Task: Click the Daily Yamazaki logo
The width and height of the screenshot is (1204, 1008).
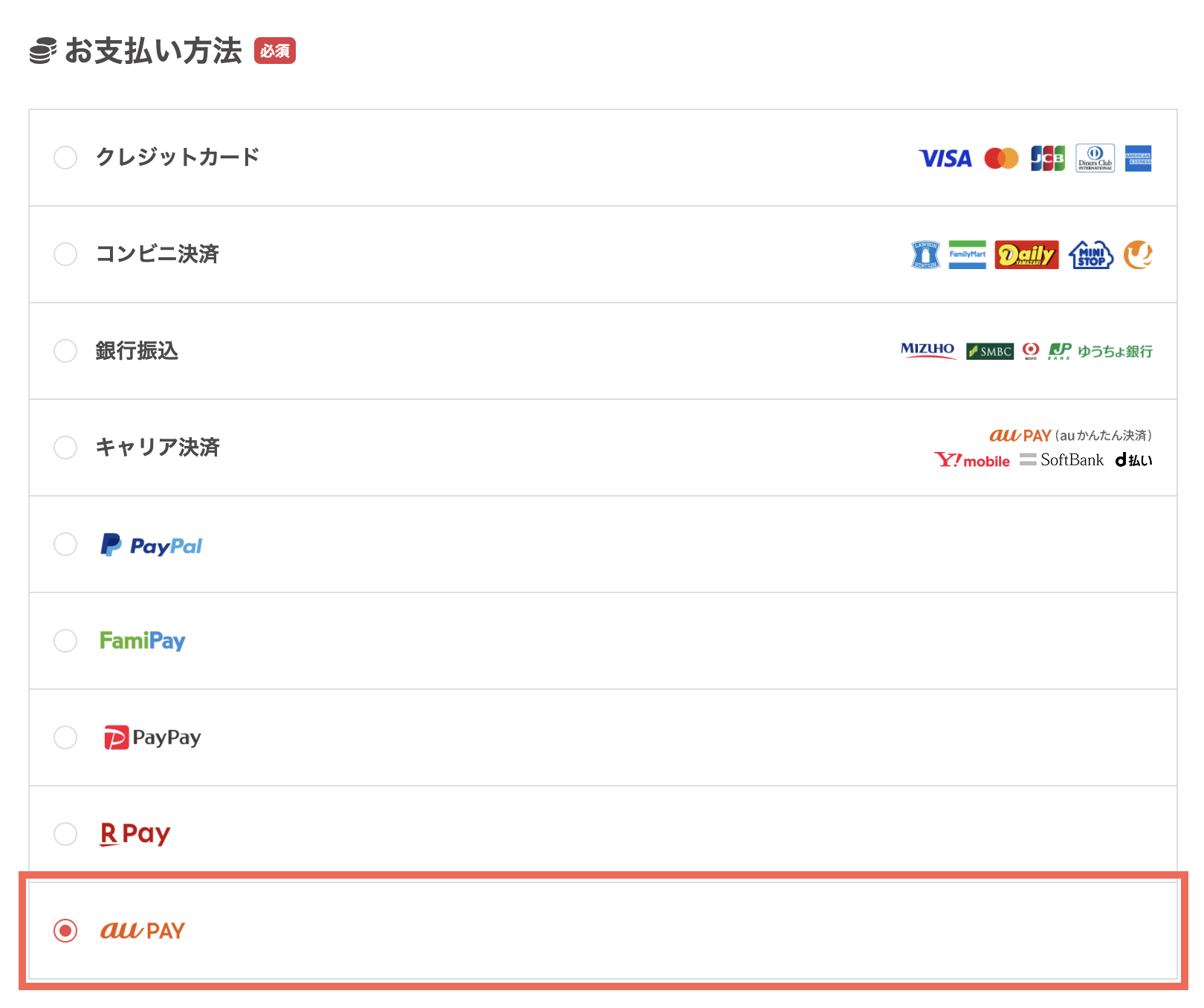Action: pos(1026,255)
